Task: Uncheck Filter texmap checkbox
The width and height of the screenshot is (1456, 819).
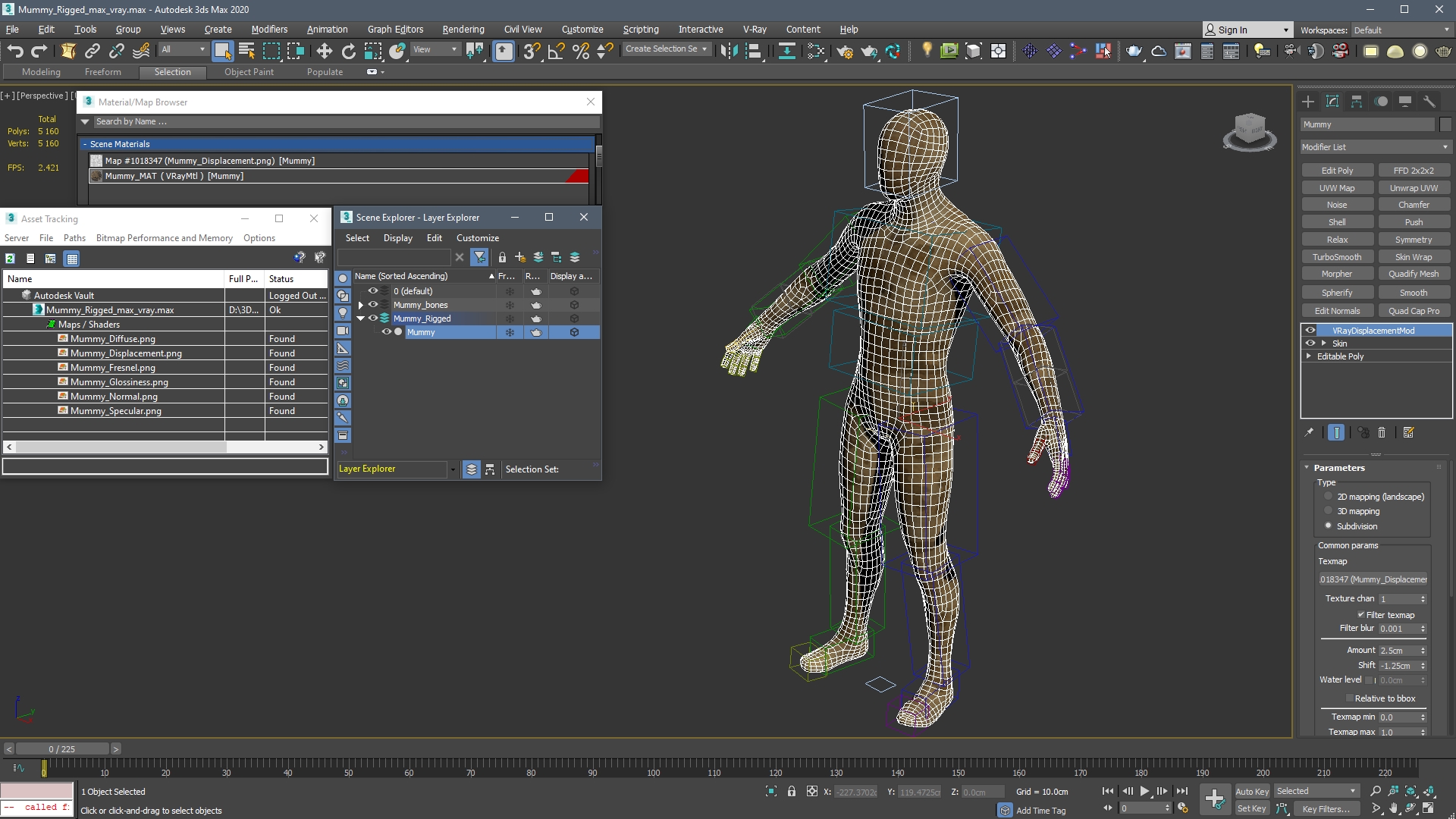Action: [x=1360, y=615]
